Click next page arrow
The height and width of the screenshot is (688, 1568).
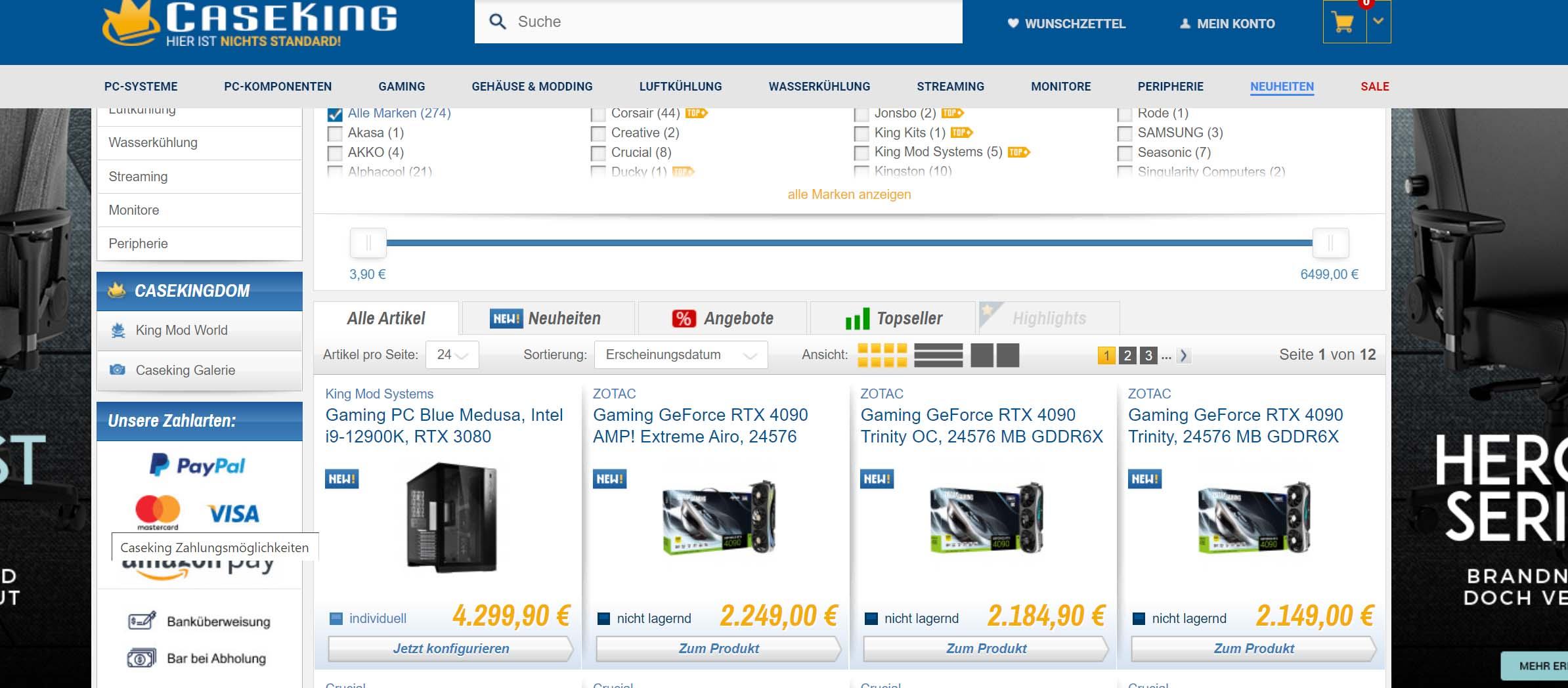(x=1183, y=355)
